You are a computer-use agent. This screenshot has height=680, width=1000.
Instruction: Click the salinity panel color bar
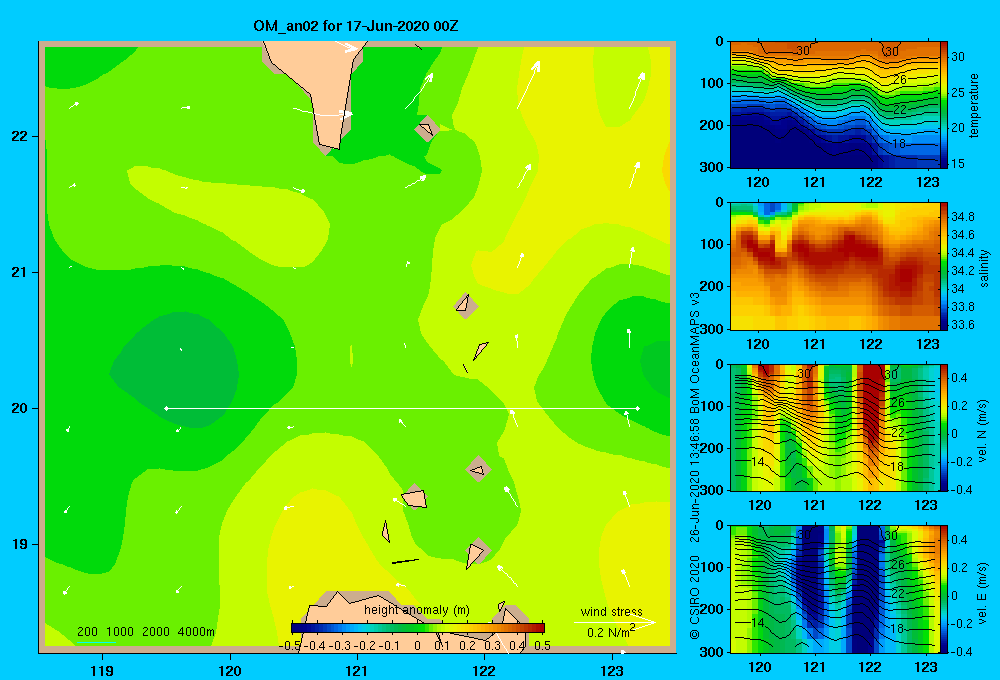tap(944, 266)
